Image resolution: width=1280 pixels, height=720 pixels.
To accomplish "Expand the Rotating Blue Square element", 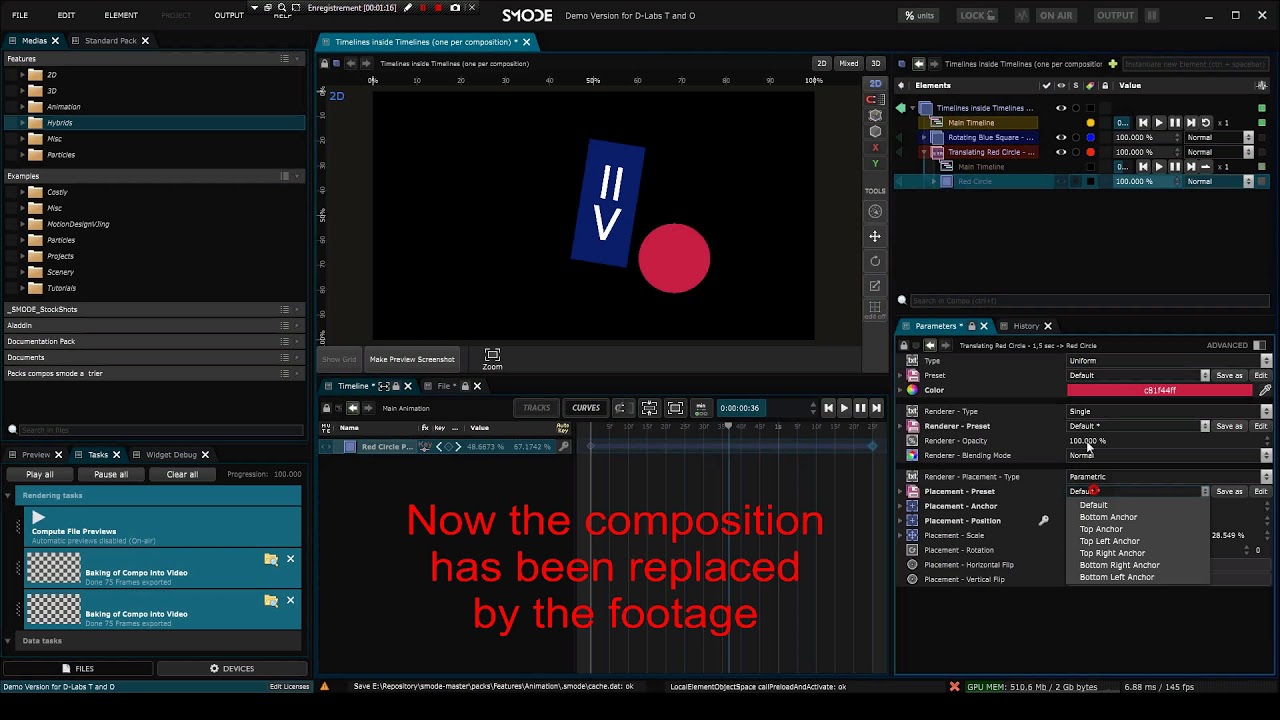I will pos(924,137).
